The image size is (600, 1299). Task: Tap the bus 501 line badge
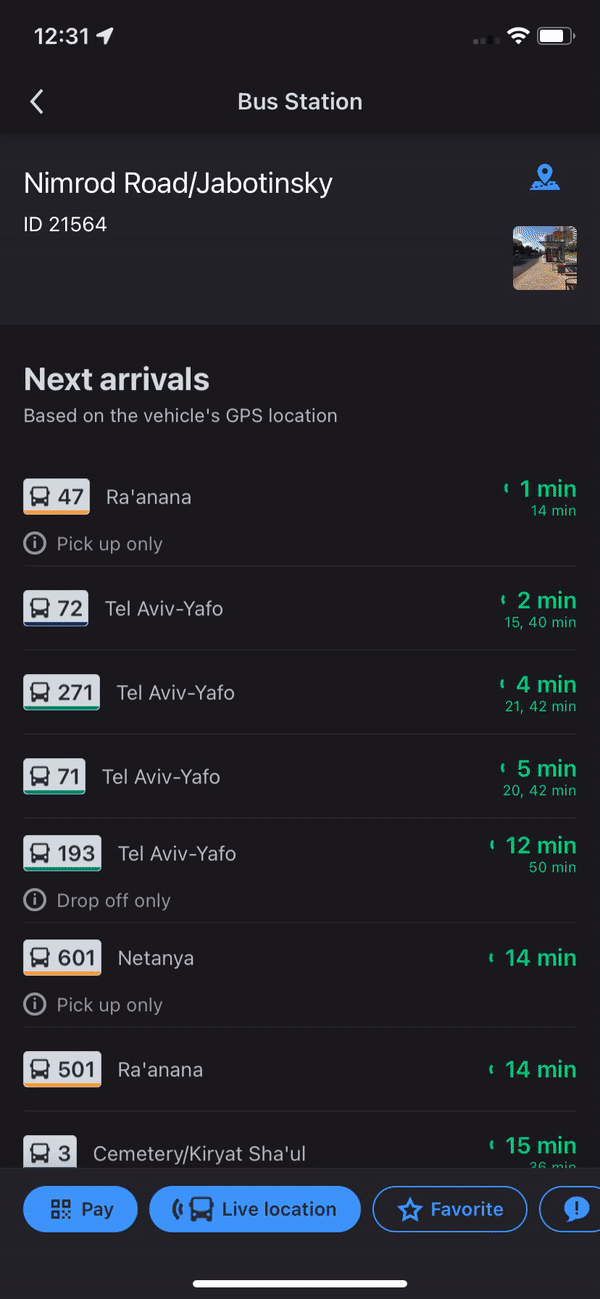62,1069
